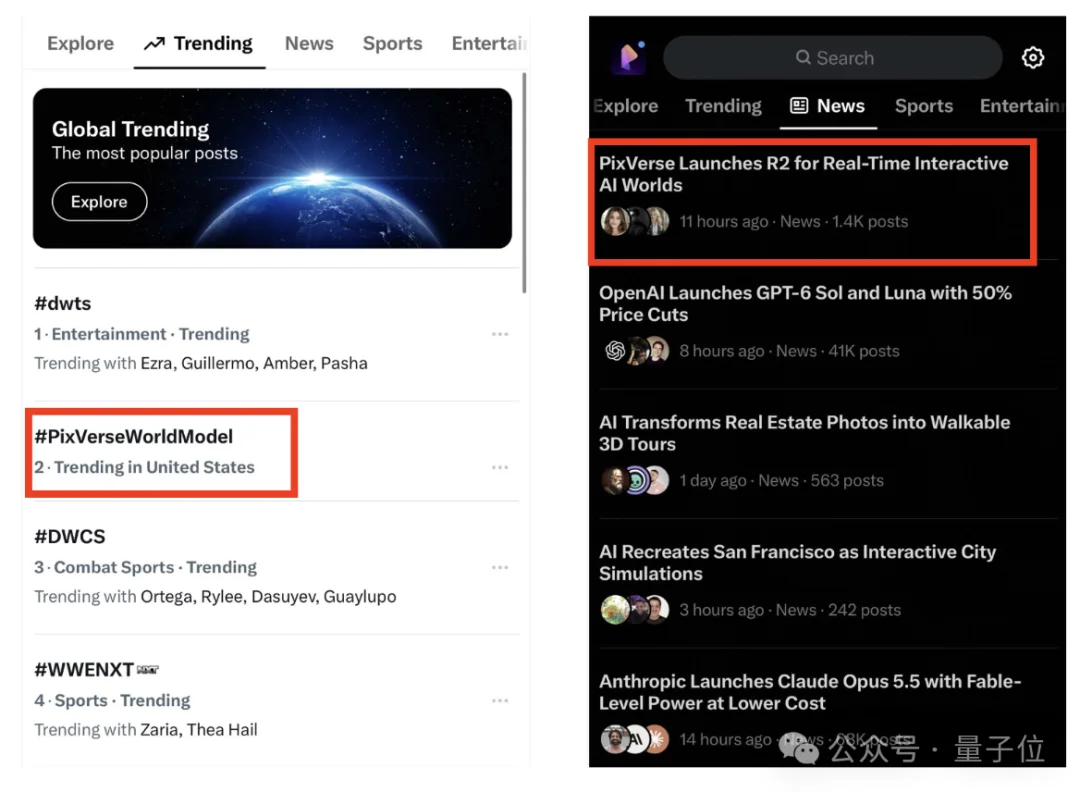Click the magnifier icon in the search bar
This screenshot has height=792, width=1080.
tap(802, 57)
